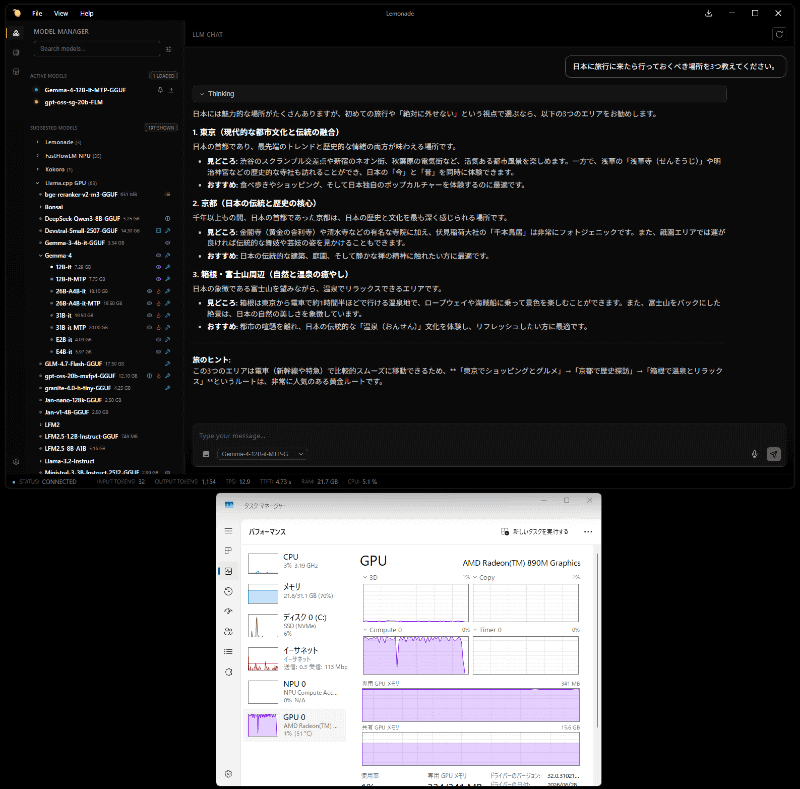Collapse the Gemma-4 model family

tap(41, 255)
